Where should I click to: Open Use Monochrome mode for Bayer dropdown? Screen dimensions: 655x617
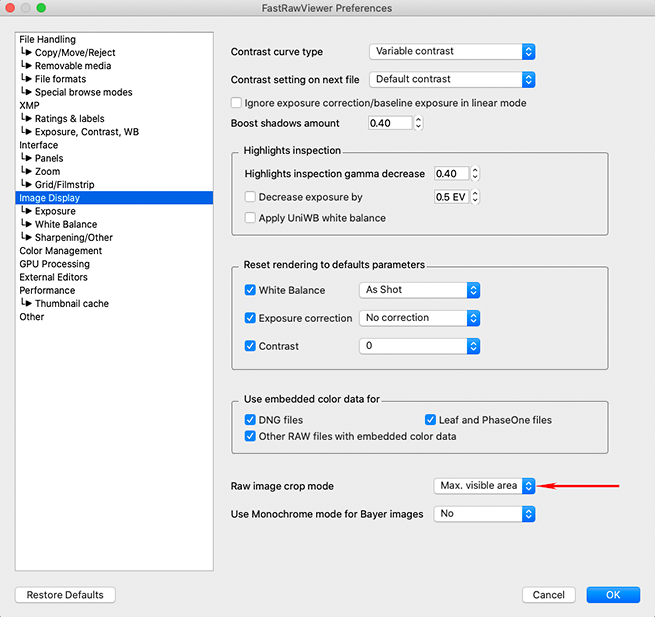[x=485, y=514]
